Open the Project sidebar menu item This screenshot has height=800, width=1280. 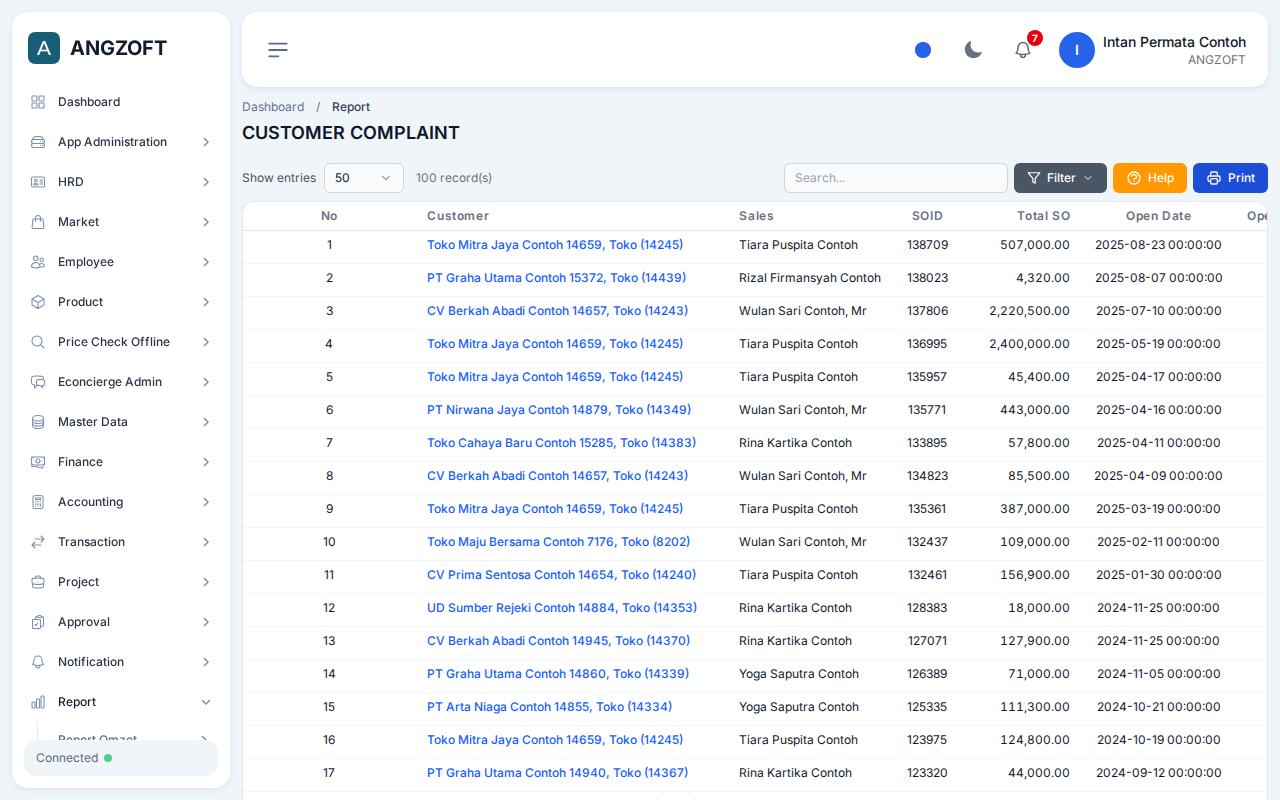pyautogui.click(x=121, y=582)
